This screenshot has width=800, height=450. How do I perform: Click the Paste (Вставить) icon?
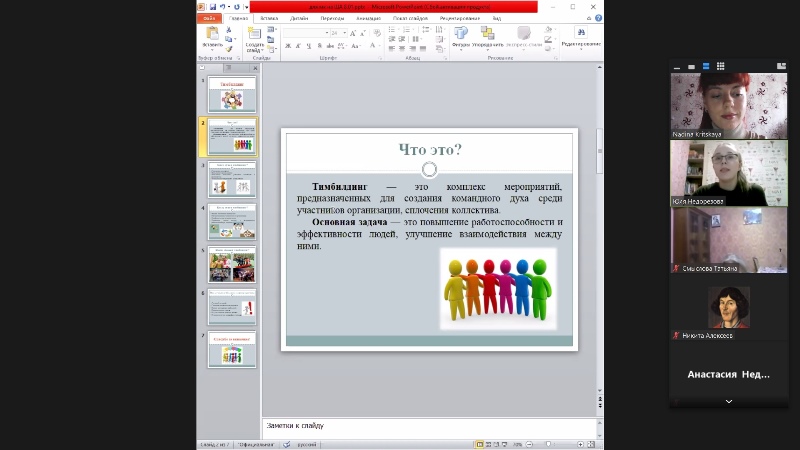[212, 36]
